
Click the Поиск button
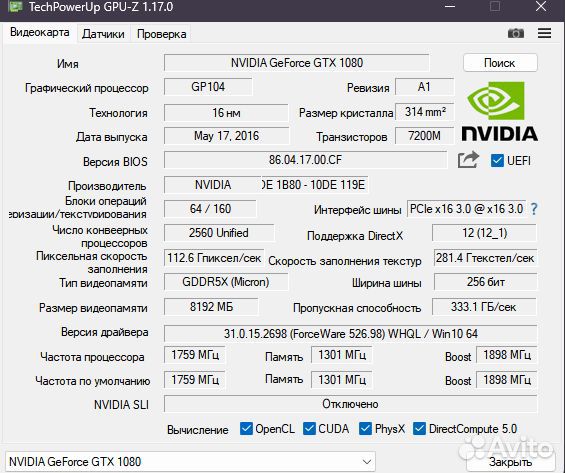pyautogui.click(x=500, y=63)
